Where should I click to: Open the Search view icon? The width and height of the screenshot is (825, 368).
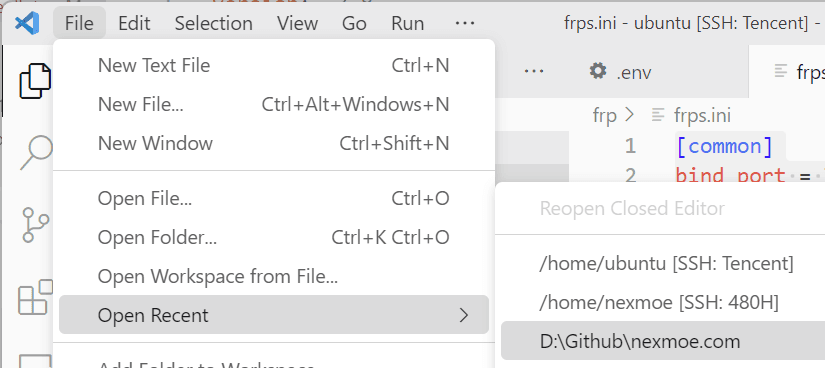36,153
